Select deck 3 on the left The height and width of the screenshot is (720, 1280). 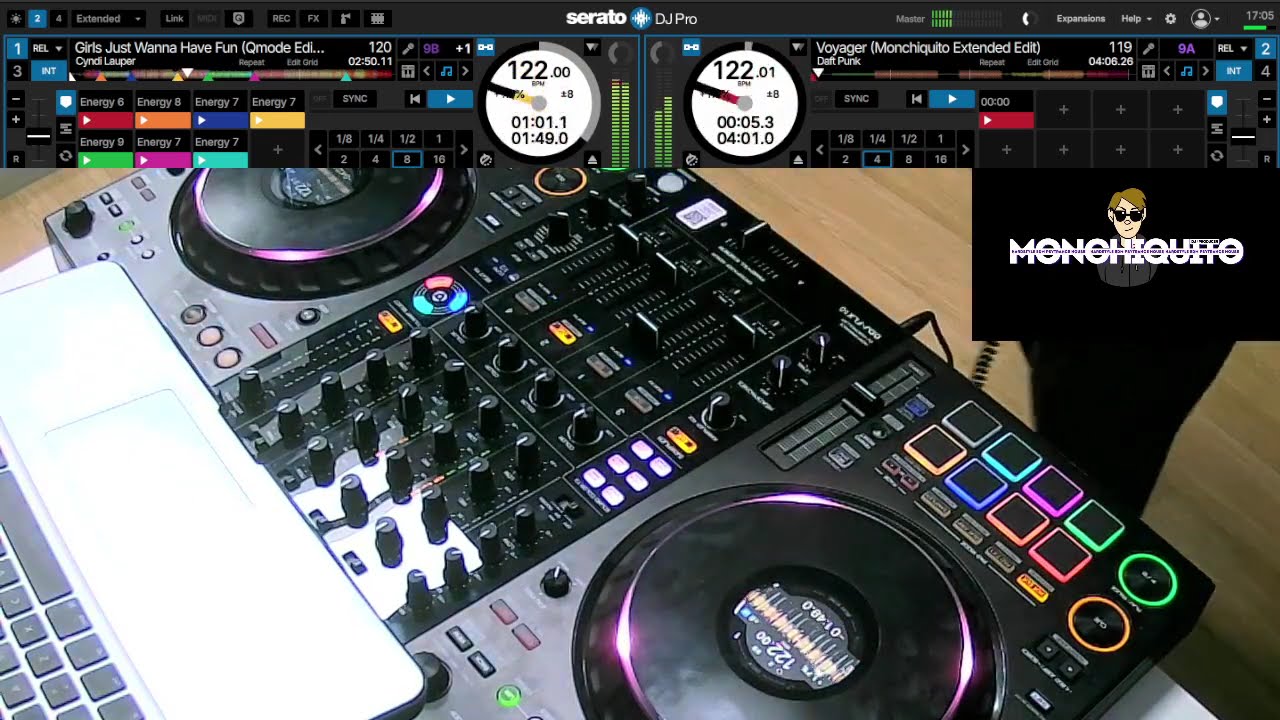pos(16,71)
